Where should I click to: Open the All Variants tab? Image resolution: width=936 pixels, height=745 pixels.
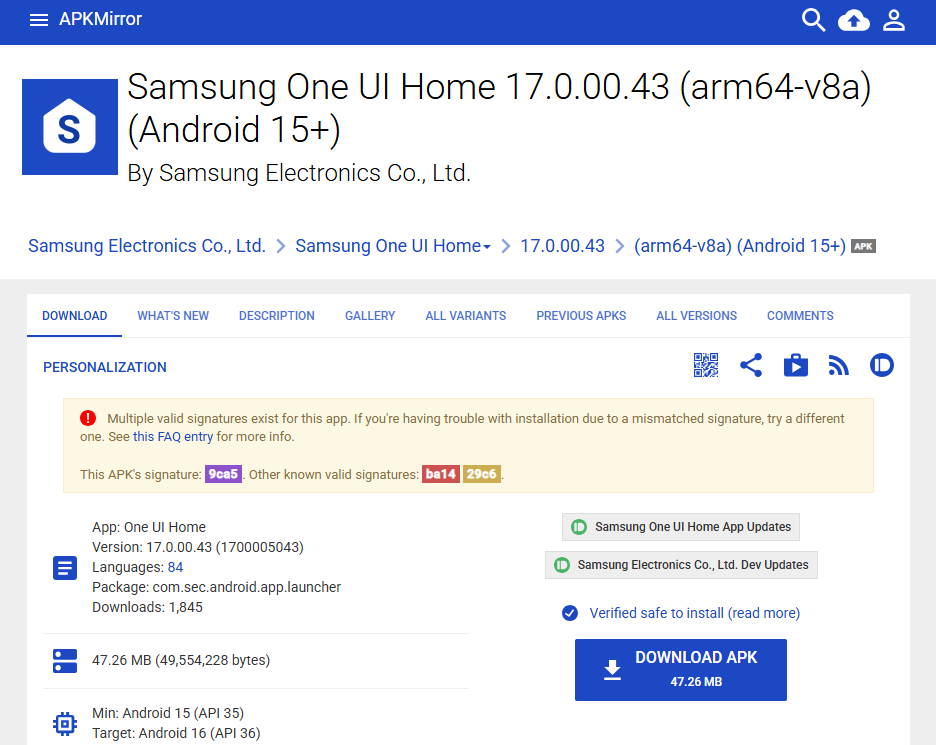point(465,316)
